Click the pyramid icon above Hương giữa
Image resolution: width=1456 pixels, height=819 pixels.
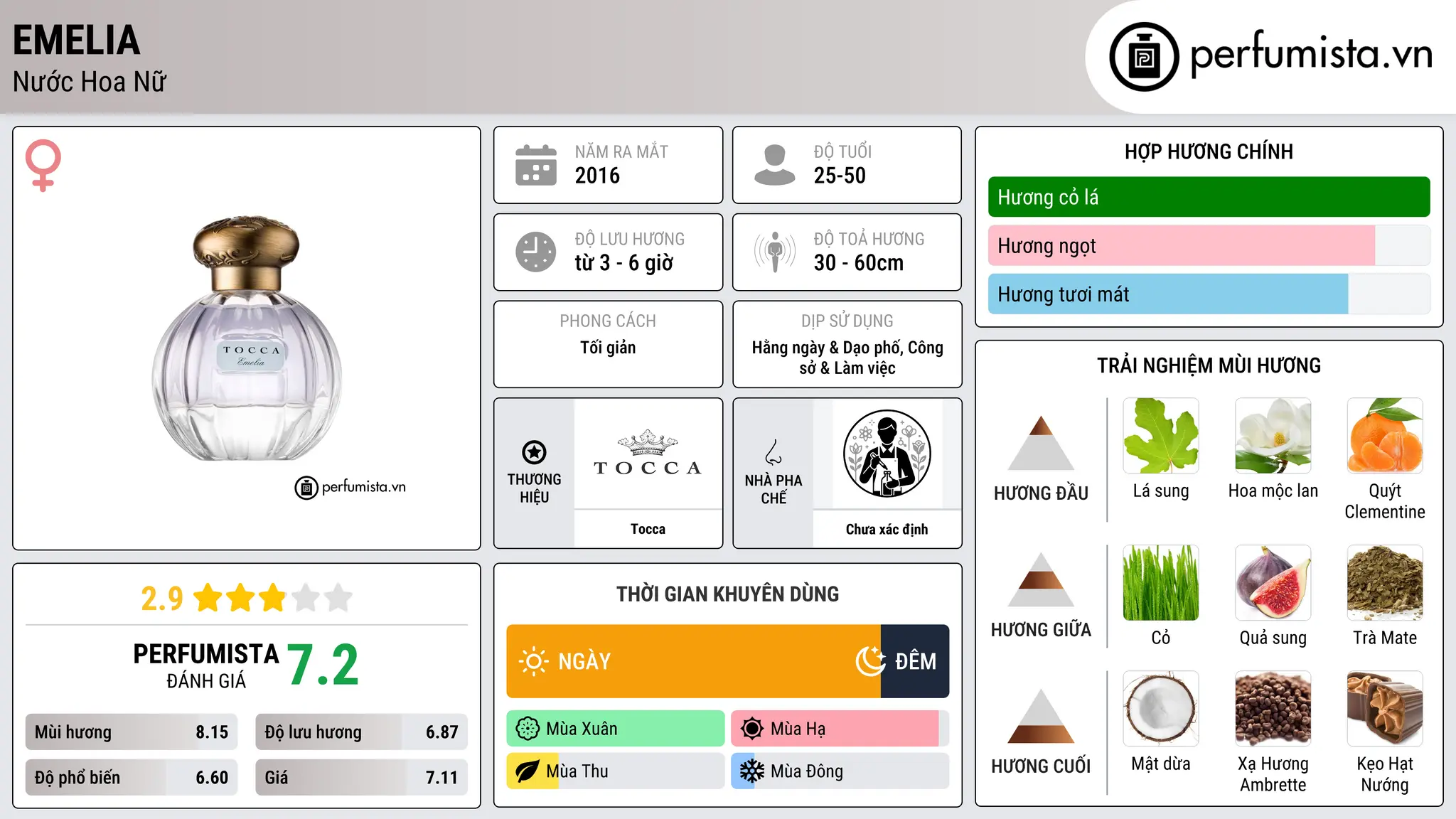[1041, 580]
